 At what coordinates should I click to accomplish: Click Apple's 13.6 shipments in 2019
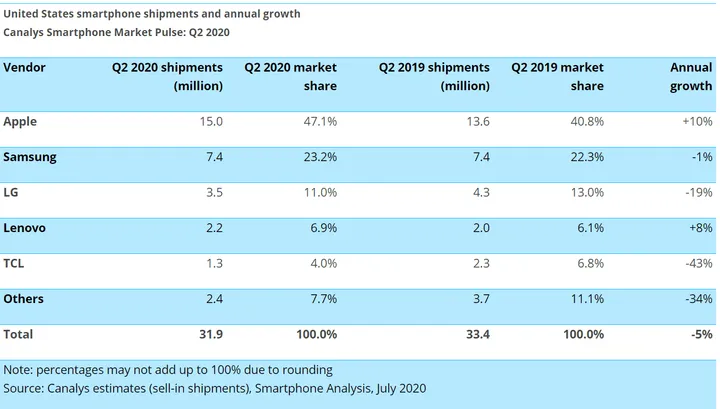(x=478, y=122)
